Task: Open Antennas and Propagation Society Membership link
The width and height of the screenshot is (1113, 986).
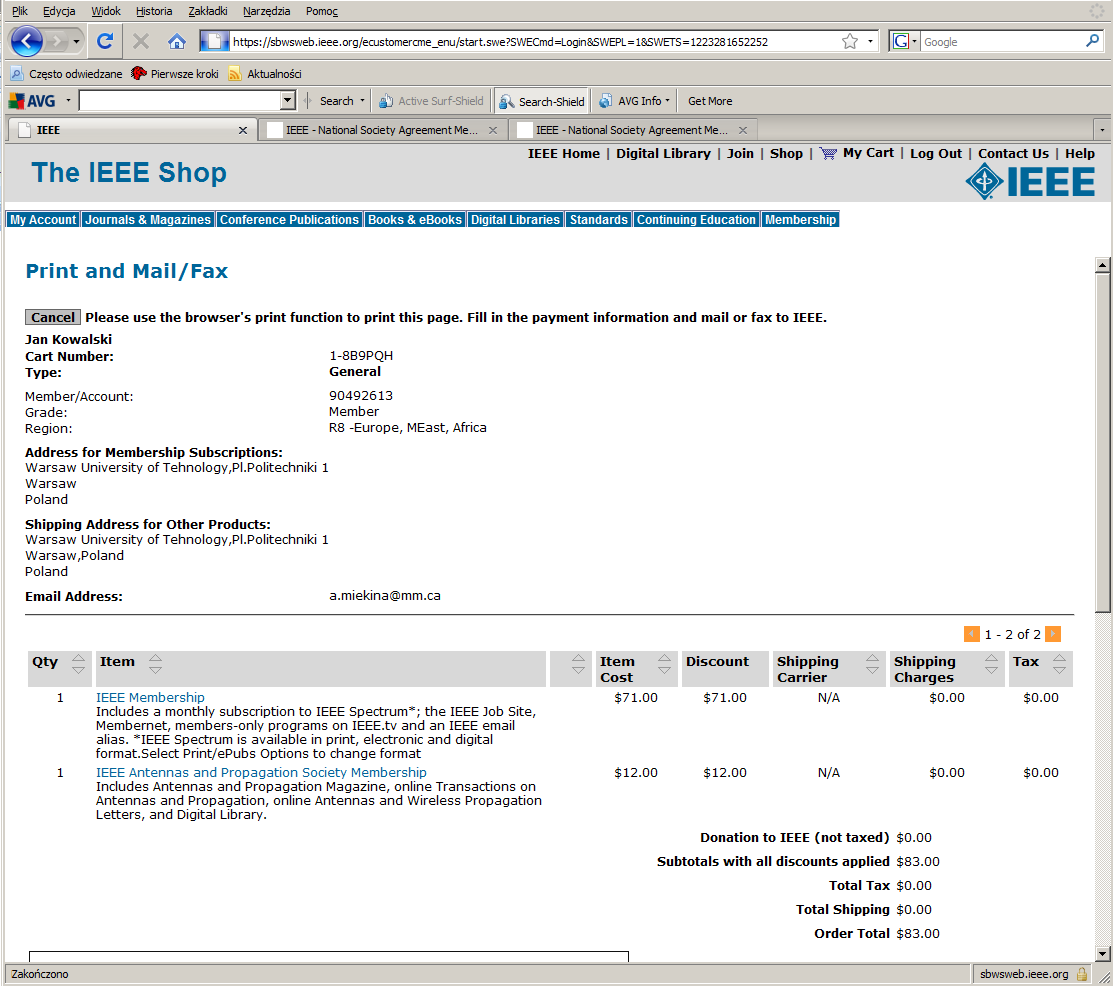Action: coord(261,772)
